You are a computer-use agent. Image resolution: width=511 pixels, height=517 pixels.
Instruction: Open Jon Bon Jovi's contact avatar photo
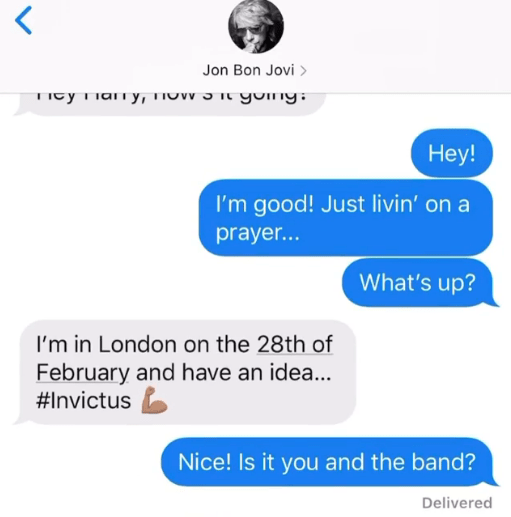click(256, 27)
